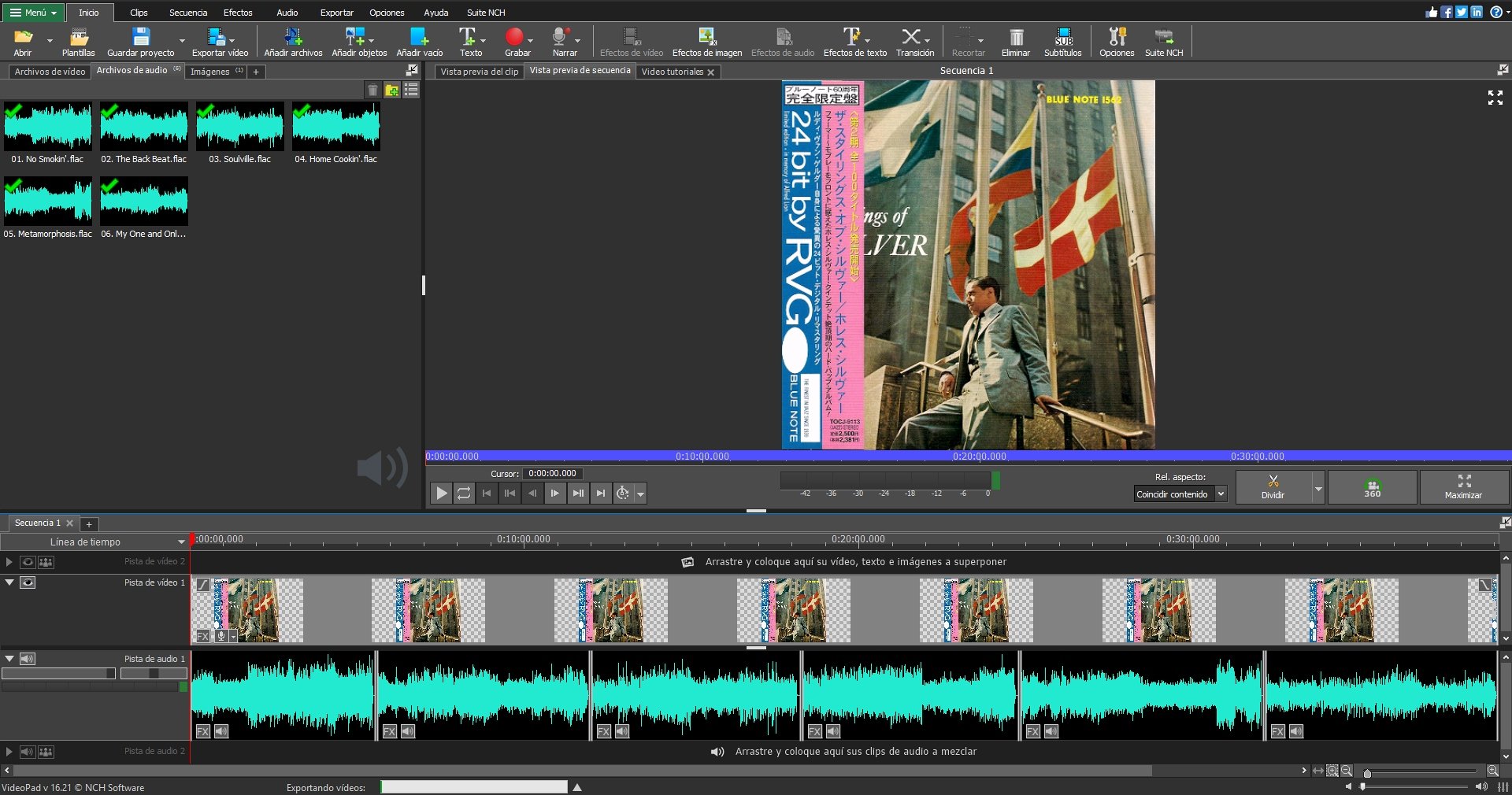The width and height of the screenshot is (1512, 795).
Task: Expand Pista de vídeo 2 track
Action: [x=9, y=562]
